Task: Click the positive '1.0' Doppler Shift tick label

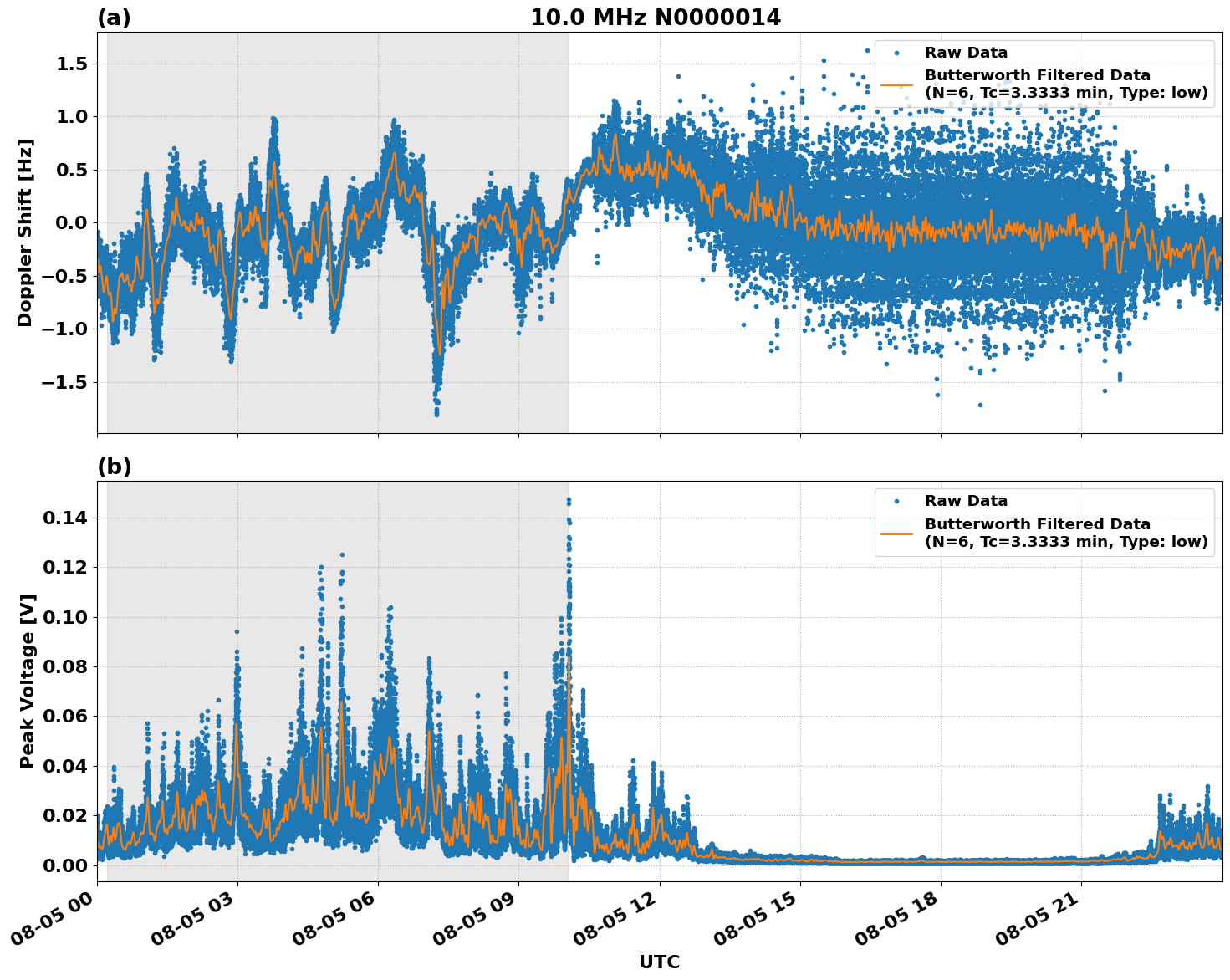Action: [74, 117]
